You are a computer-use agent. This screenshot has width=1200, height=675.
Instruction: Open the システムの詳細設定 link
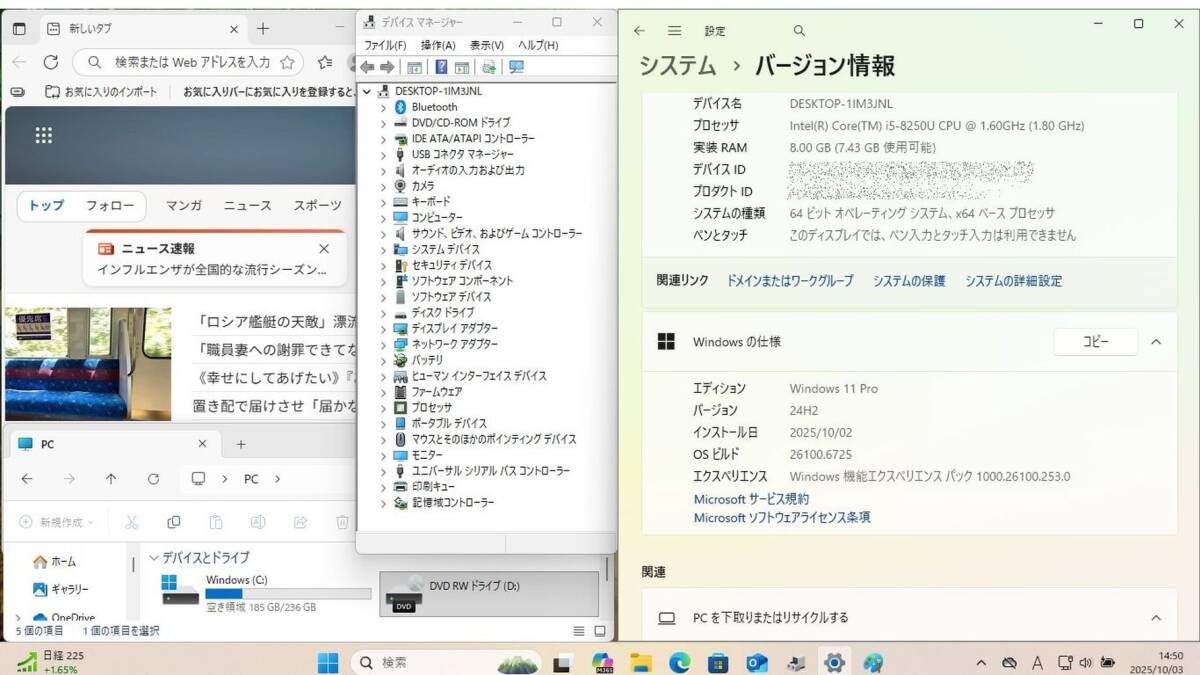pos(1013,281)
